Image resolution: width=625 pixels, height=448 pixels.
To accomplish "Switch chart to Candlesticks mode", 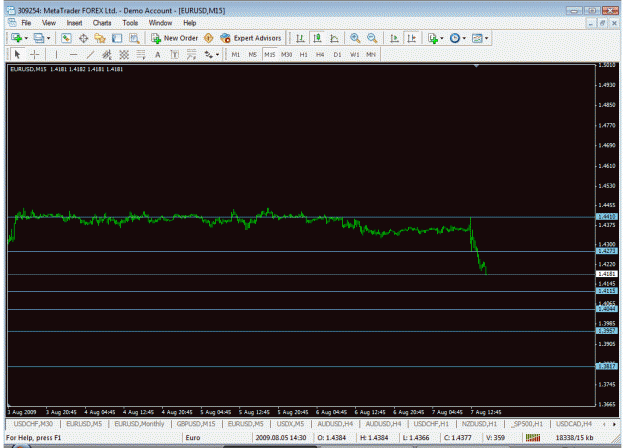I will pos(317,38).
